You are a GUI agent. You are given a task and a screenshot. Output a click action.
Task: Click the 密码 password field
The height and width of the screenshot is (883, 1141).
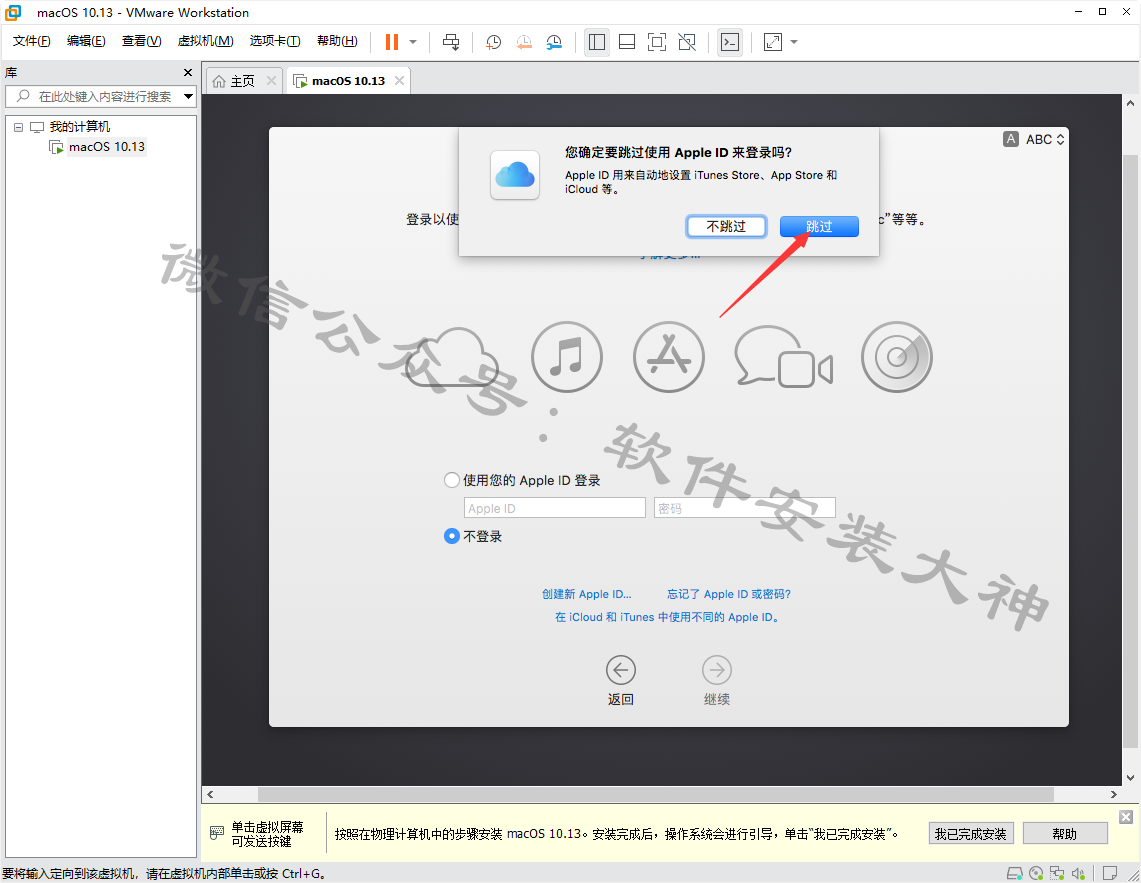tap(744, 508)
